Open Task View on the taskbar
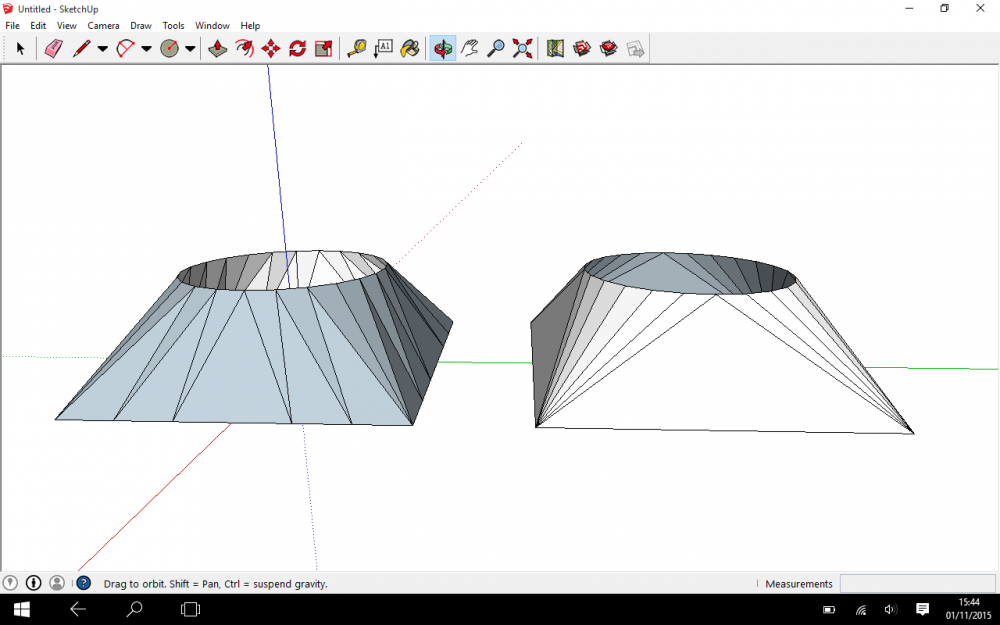1000x625 pixels. (190, 610)
